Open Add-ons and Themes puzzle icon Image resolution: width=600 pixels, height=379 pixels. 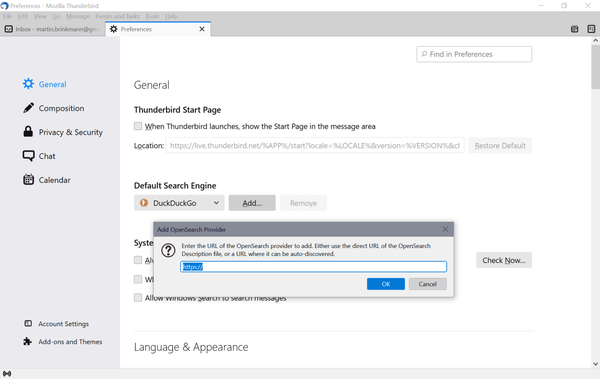click(28, 341)
